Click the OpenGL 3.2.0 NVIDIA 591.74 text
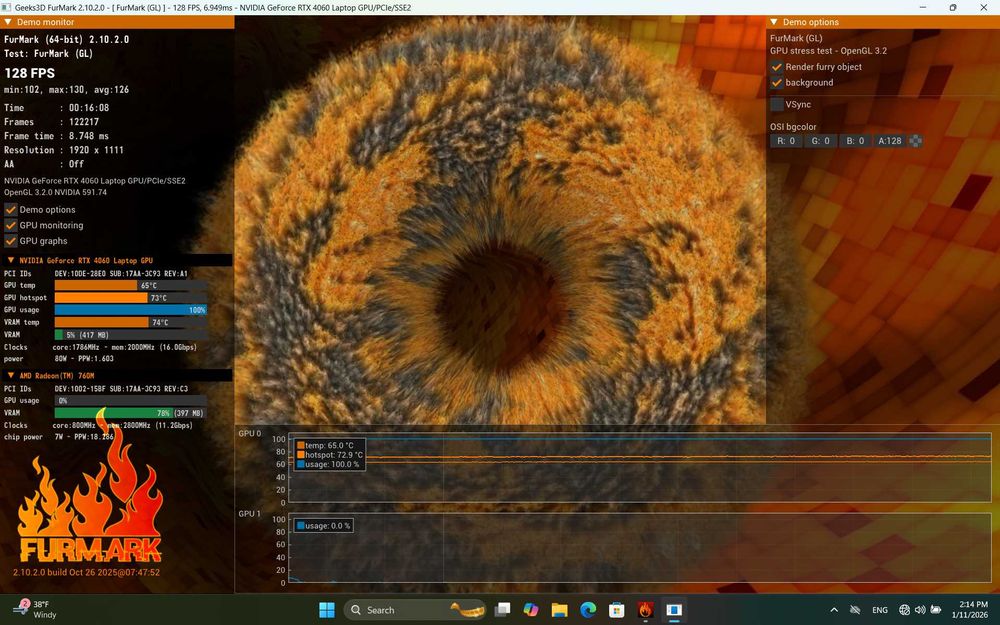Viewport: 1000px width, 625px height. (x=55, y=192)
